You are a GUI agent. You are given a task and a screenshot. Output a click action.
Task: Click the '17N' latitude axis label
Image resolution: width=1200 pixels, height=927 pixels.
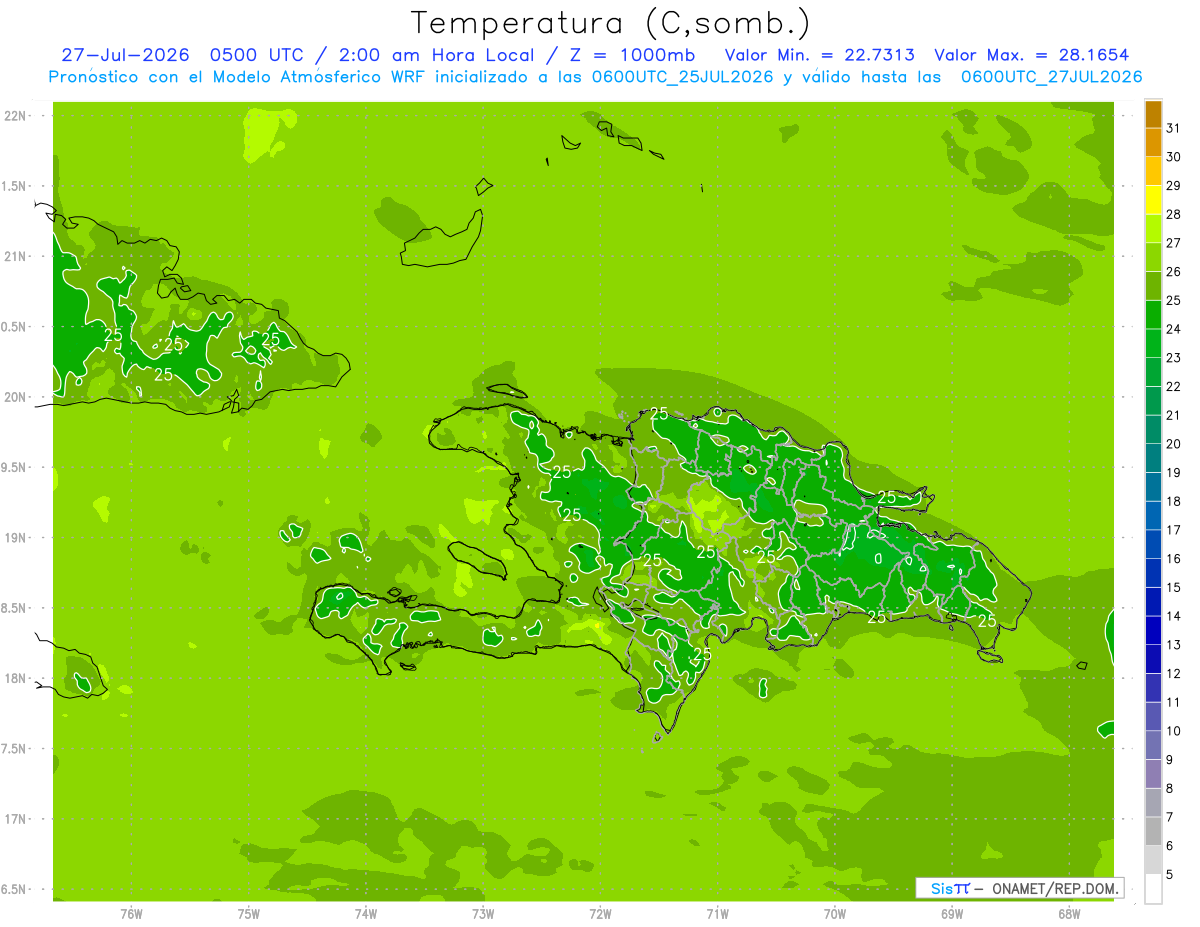(16, 819)
